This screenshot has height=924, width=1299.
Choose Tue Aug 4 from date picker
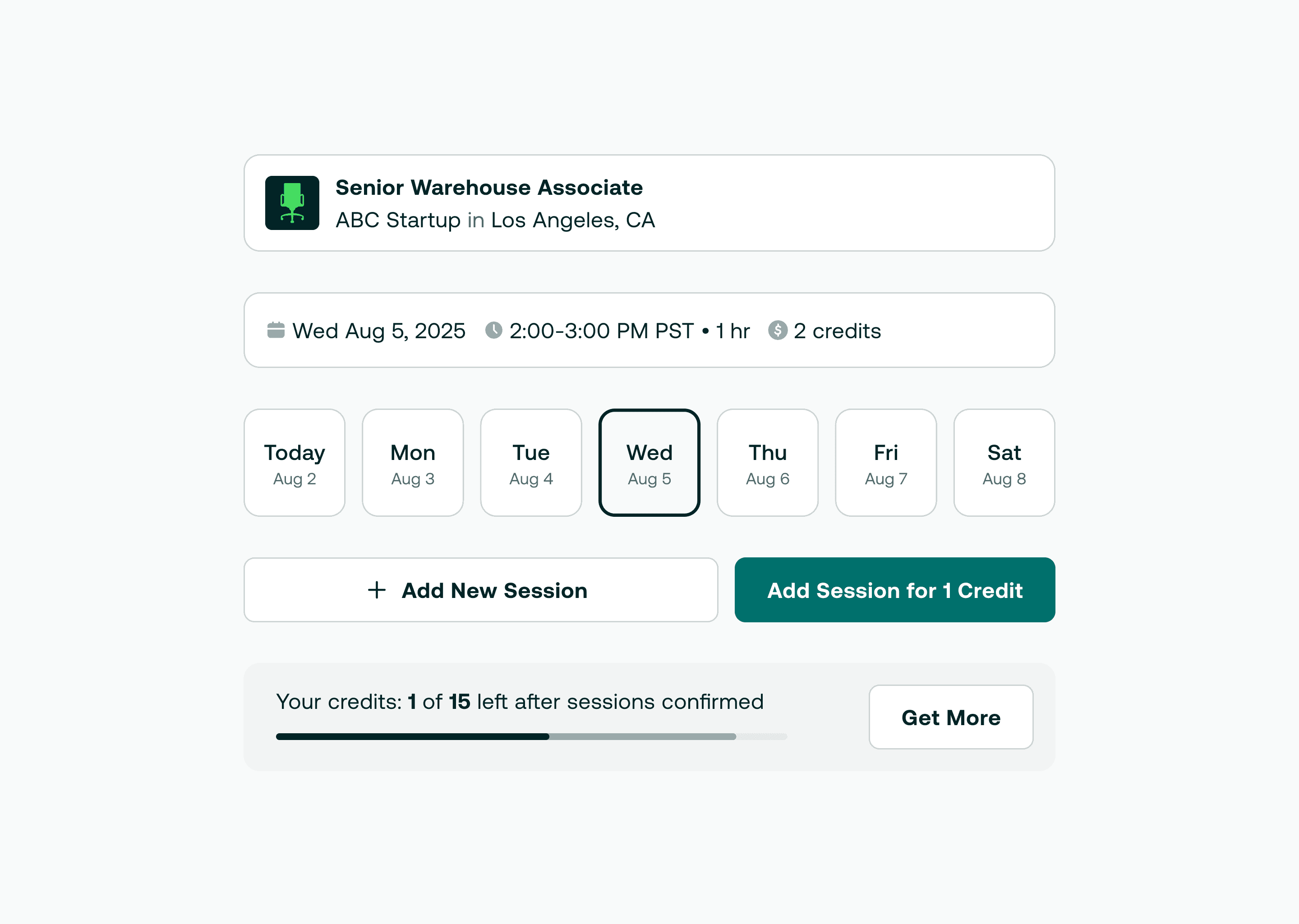click(x=531, y=463)
